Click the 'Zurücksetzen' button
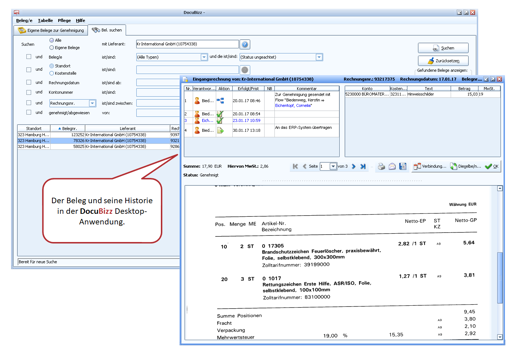This screenshot has height=361, width=516. pos(443,61)
